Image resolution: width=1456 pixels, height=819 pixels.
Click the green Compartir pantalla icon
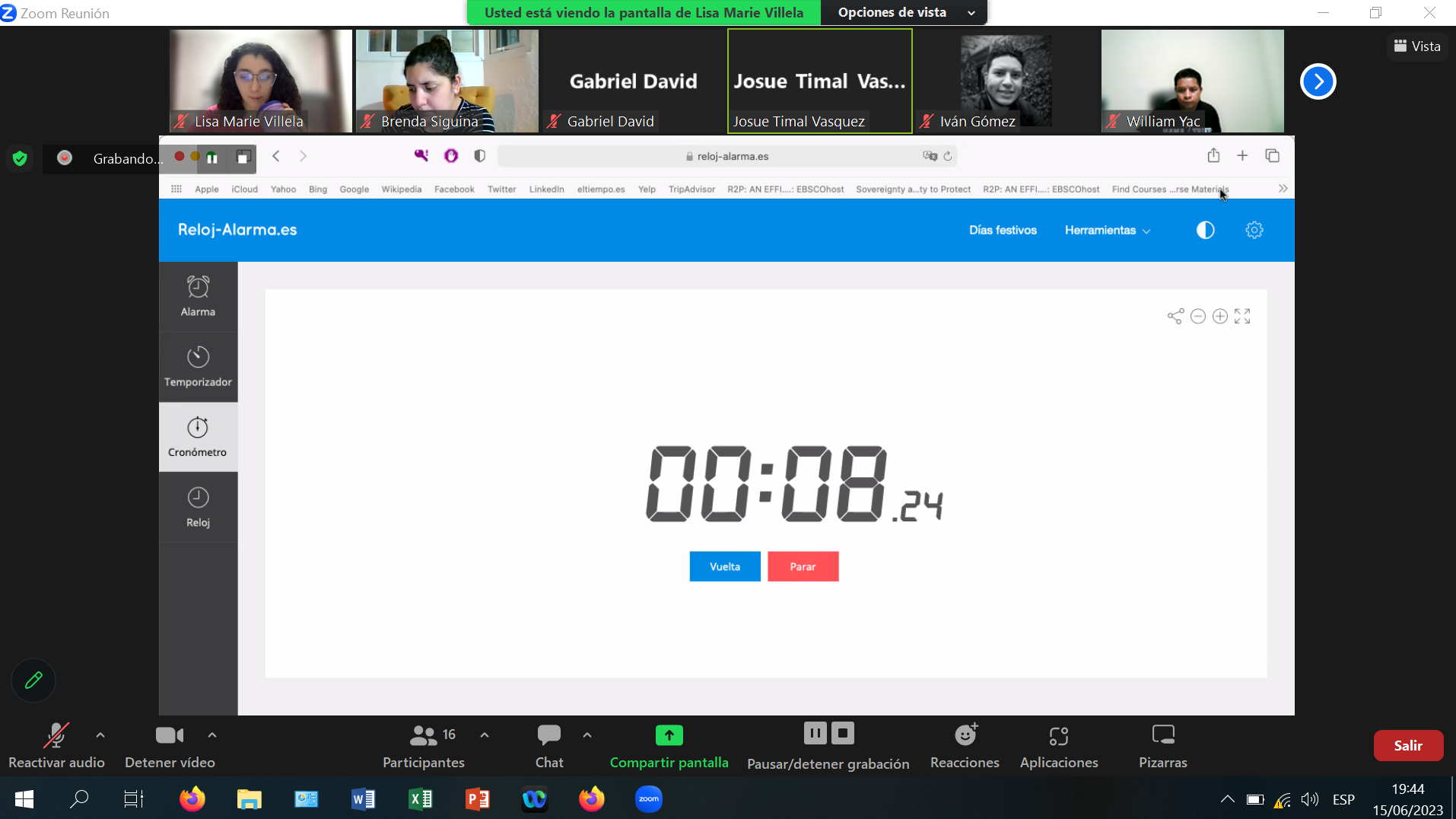[x=669, y=735]
